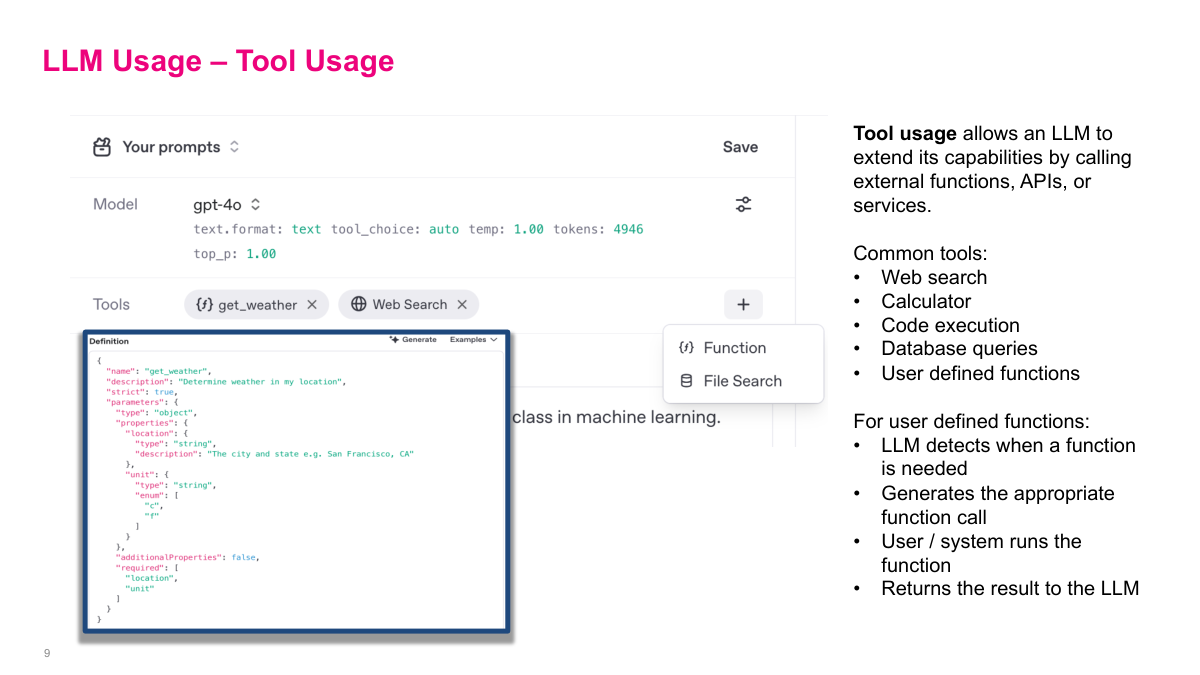Open the model settings sliders icon

coord(743,205)
